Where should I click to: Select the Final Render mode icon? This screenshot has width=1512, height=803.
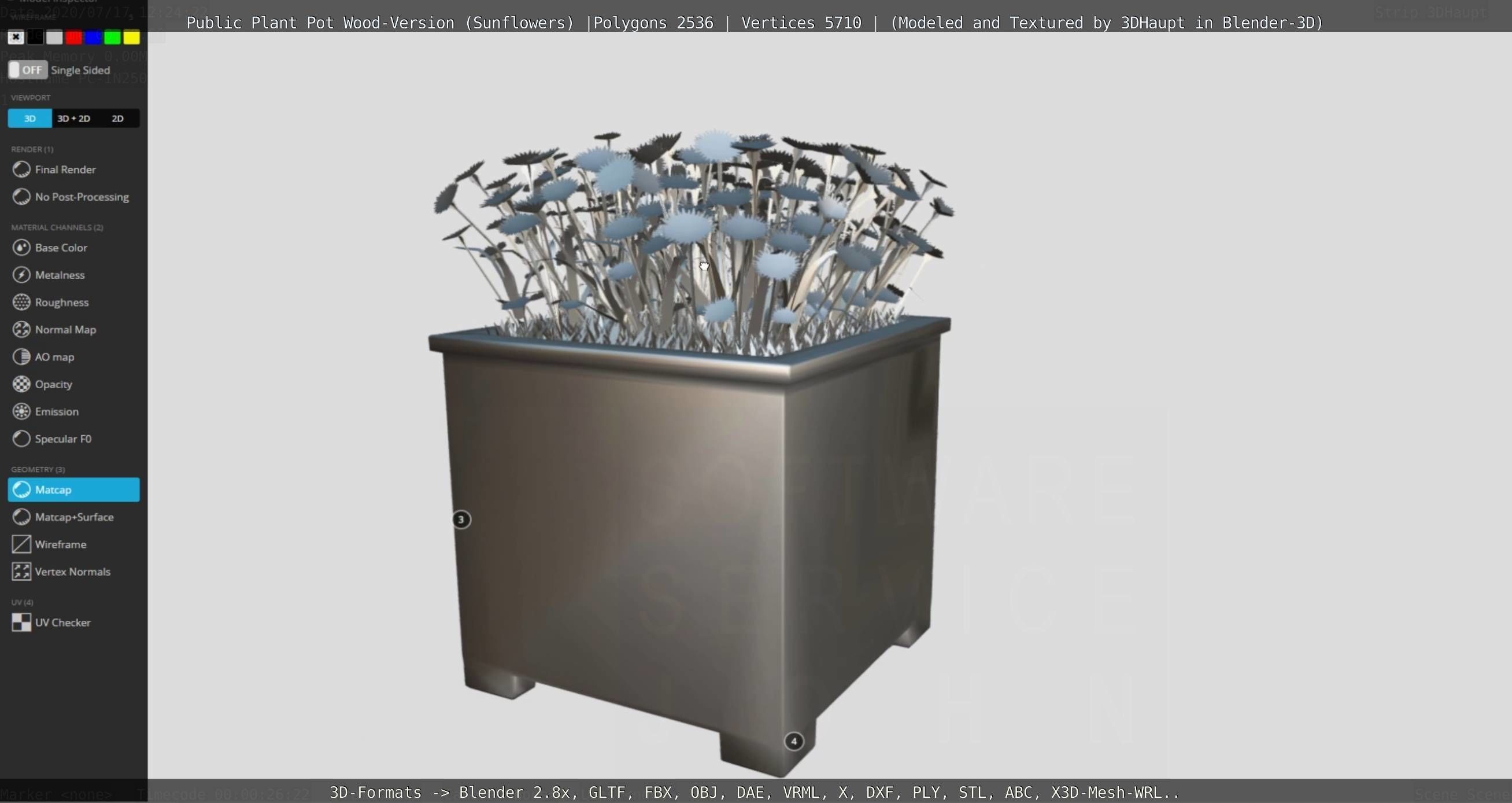pos(22,169)
